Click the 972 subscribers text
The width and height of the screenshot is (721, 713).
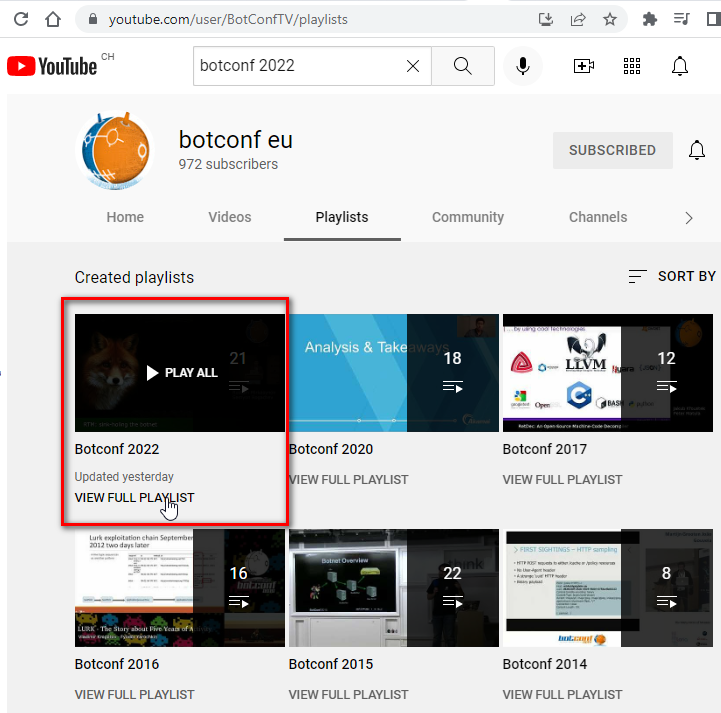pyautogui.click(x=228, y=164)
